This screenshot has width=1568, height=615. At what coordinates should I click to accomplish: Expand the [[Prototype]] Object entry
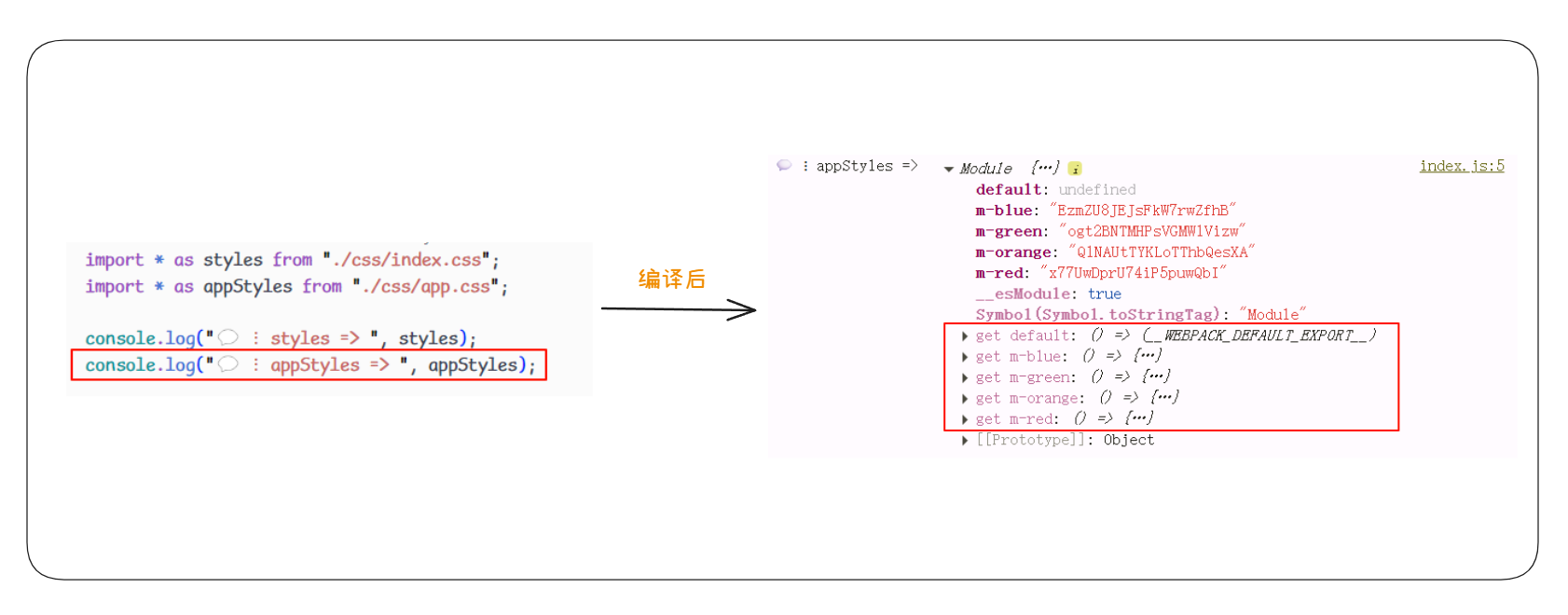click(x=965, y=440)
